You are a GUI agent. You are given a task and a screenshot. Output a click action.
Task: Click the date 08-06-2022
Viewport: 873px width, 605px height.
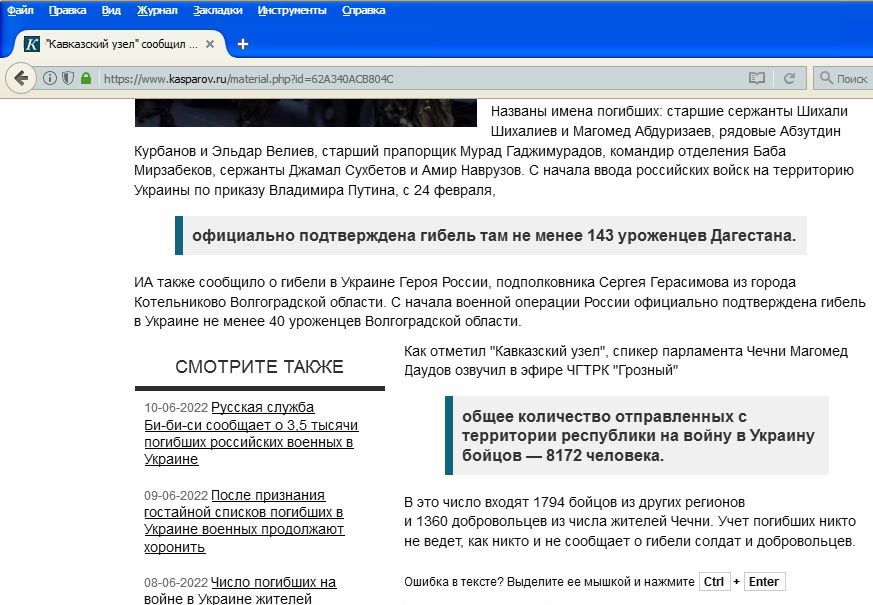176,583
